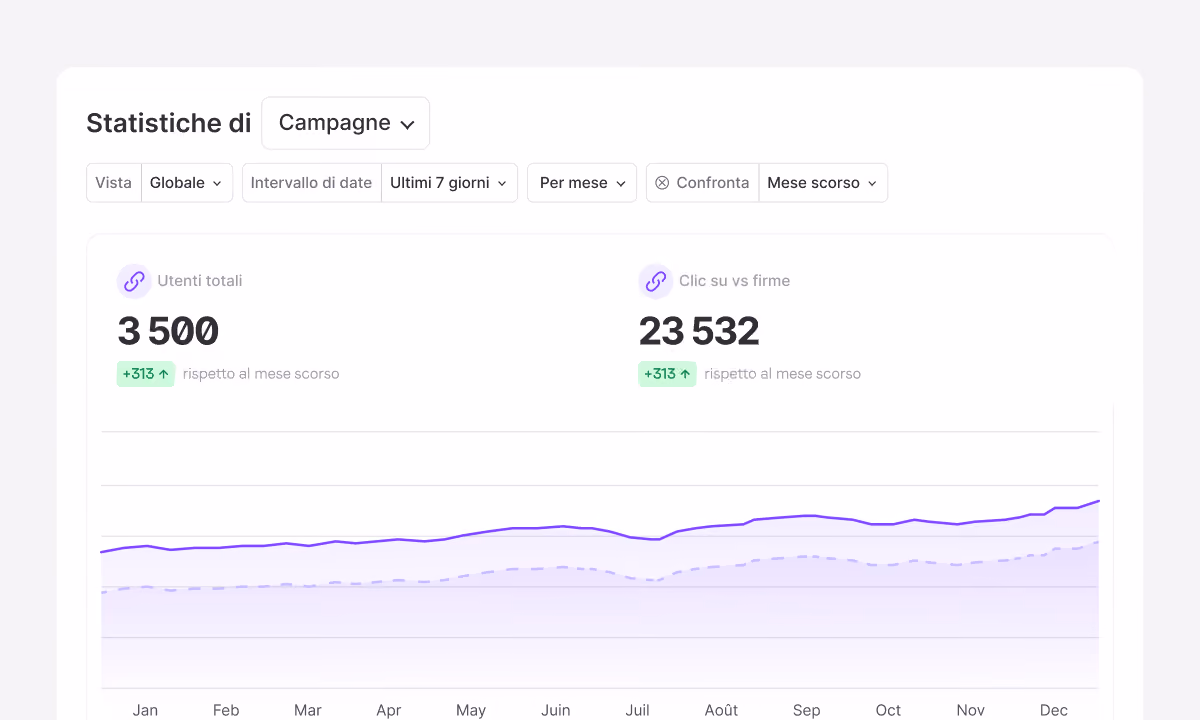Viewport: 1200px width, 720px height.
Task: Click rispetto al mese scorso under Utenti totali
Action: [x=261, y=374]
